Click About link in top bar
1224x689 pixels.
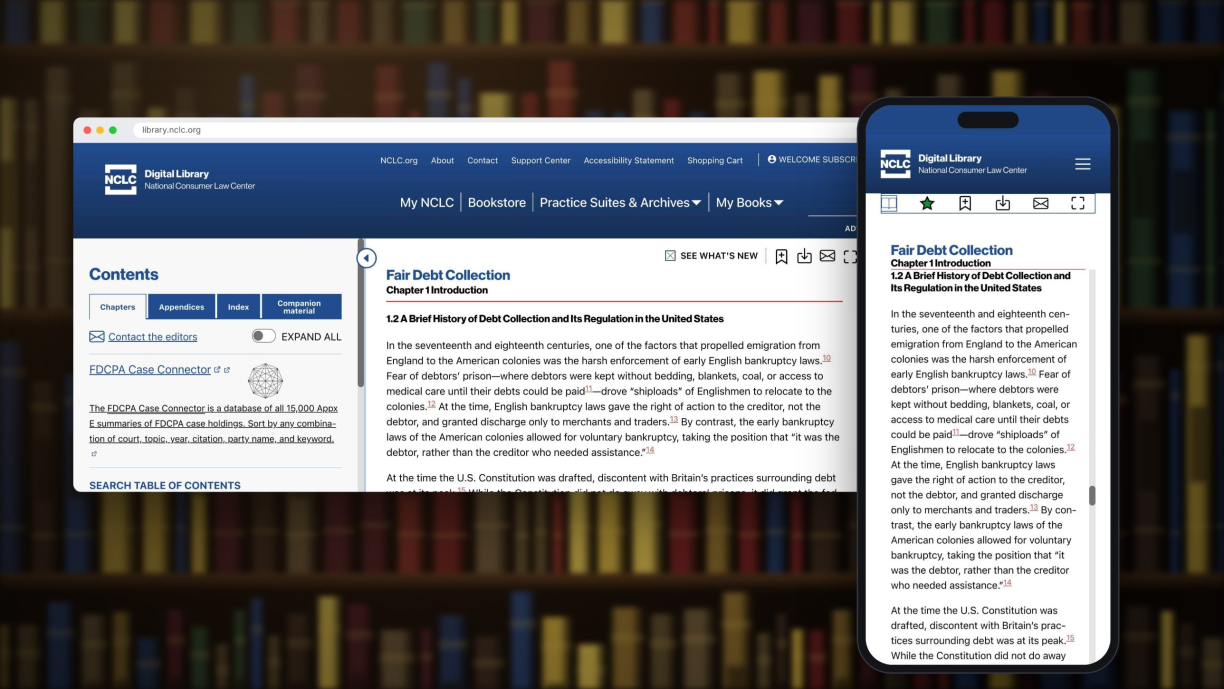442,160
